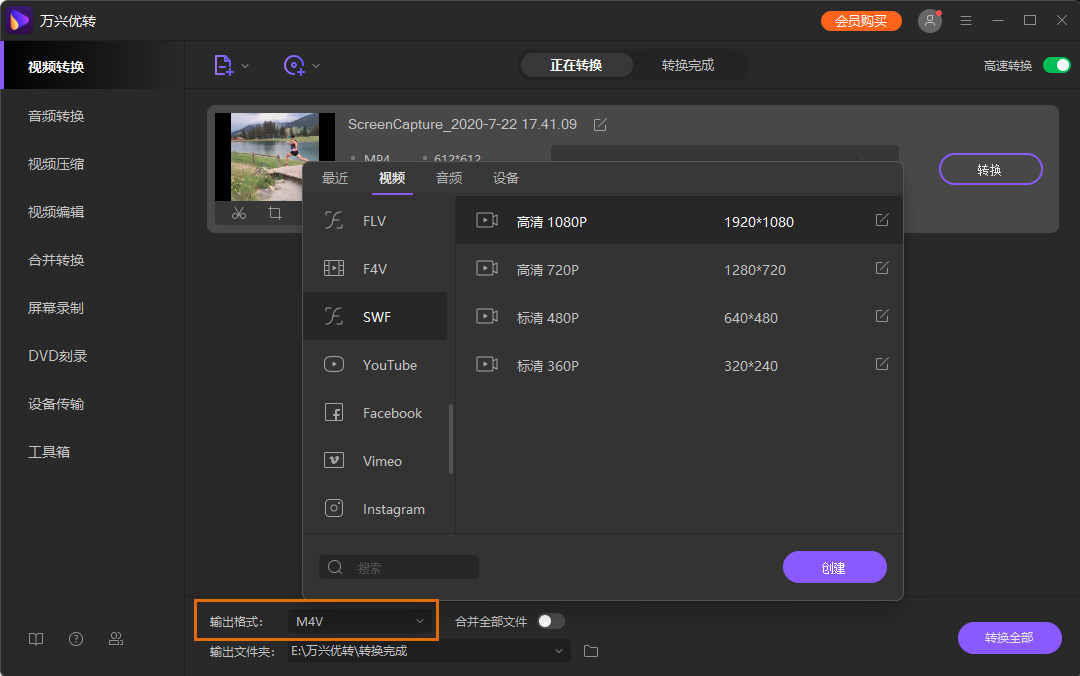Click the format list scrollbar

click(x=451, y=438)
